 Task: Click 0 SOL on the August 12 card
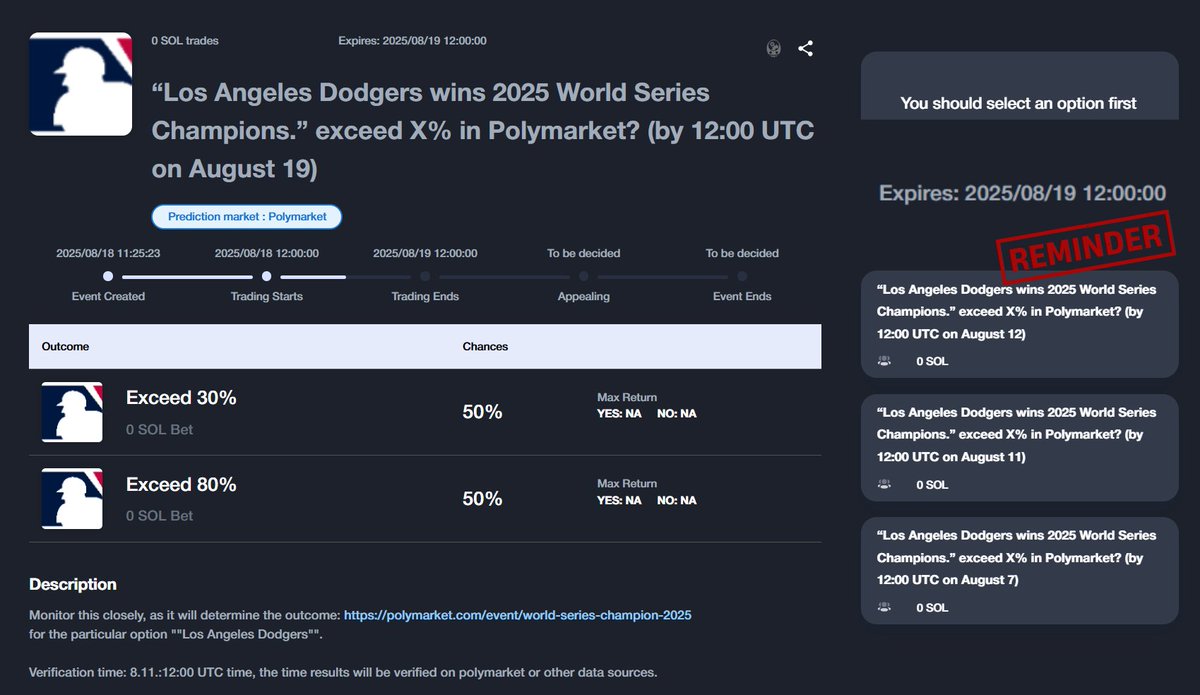(932, 361)
